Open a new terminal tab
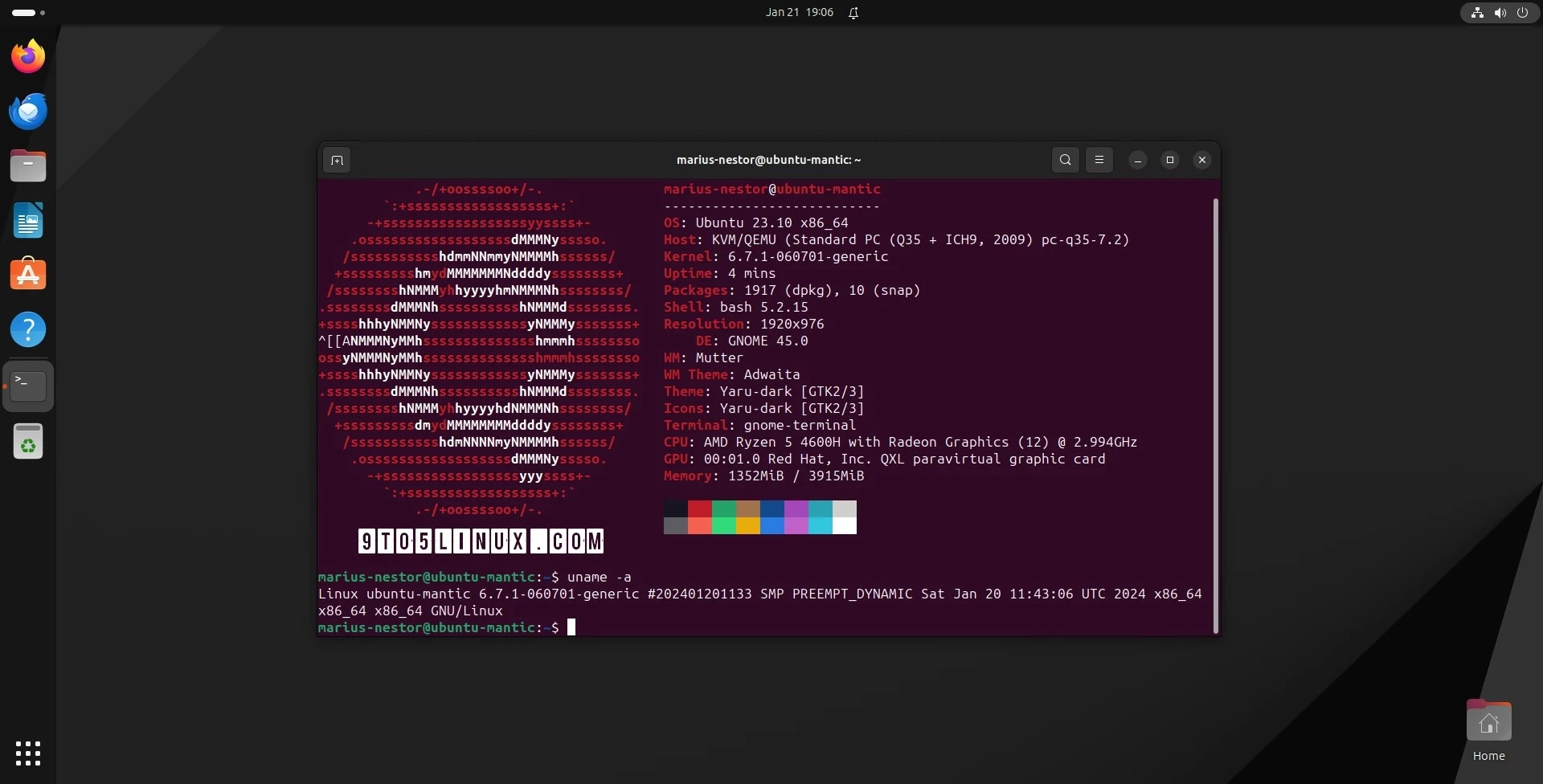The height and width of the screenshot is (784, 1543). 337,160
